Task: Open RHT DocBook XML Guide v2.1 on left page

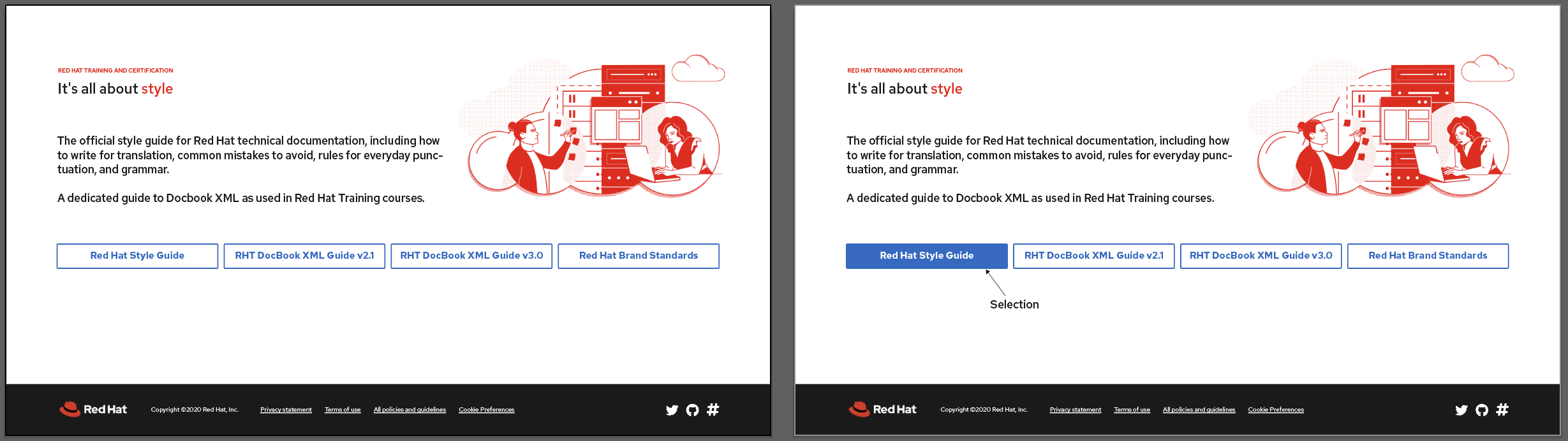Action: click(x=304, y=256)
